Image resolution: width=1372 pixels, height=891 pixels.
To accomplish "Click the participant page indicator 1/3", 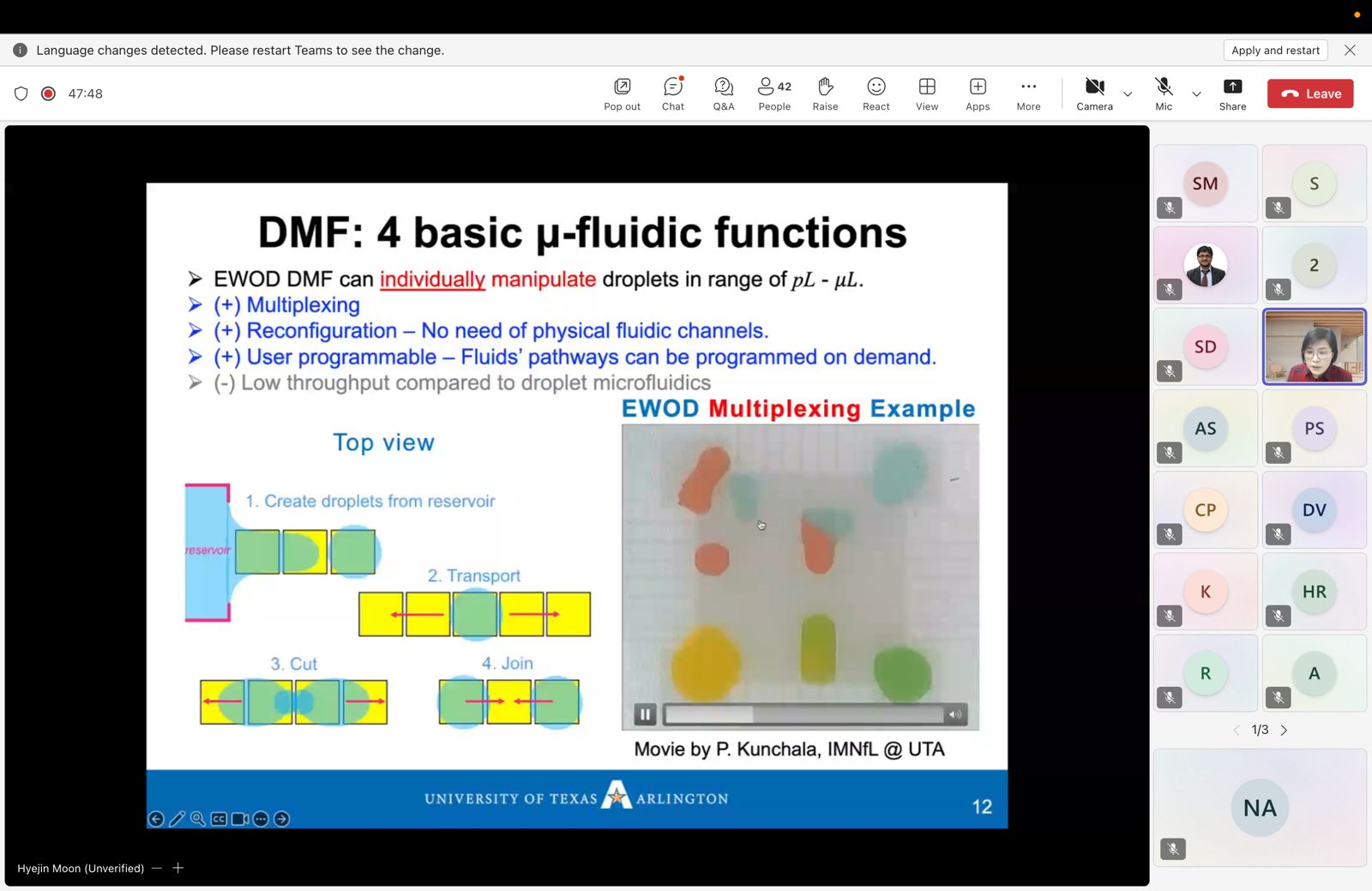I will point(1260,730).
